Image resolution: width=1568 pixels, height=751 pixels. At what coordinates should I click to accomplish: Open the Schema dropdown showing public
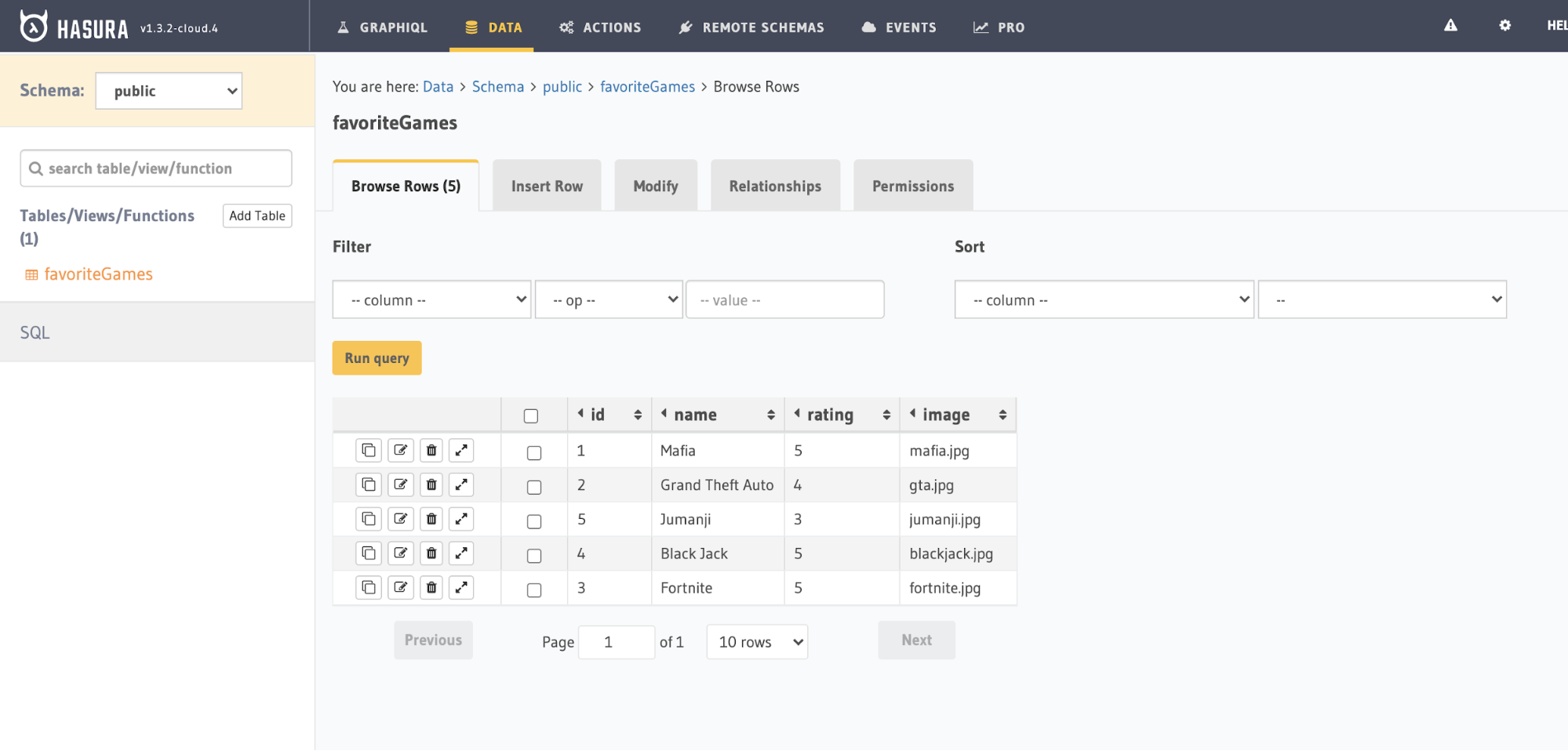pos(168,90)
